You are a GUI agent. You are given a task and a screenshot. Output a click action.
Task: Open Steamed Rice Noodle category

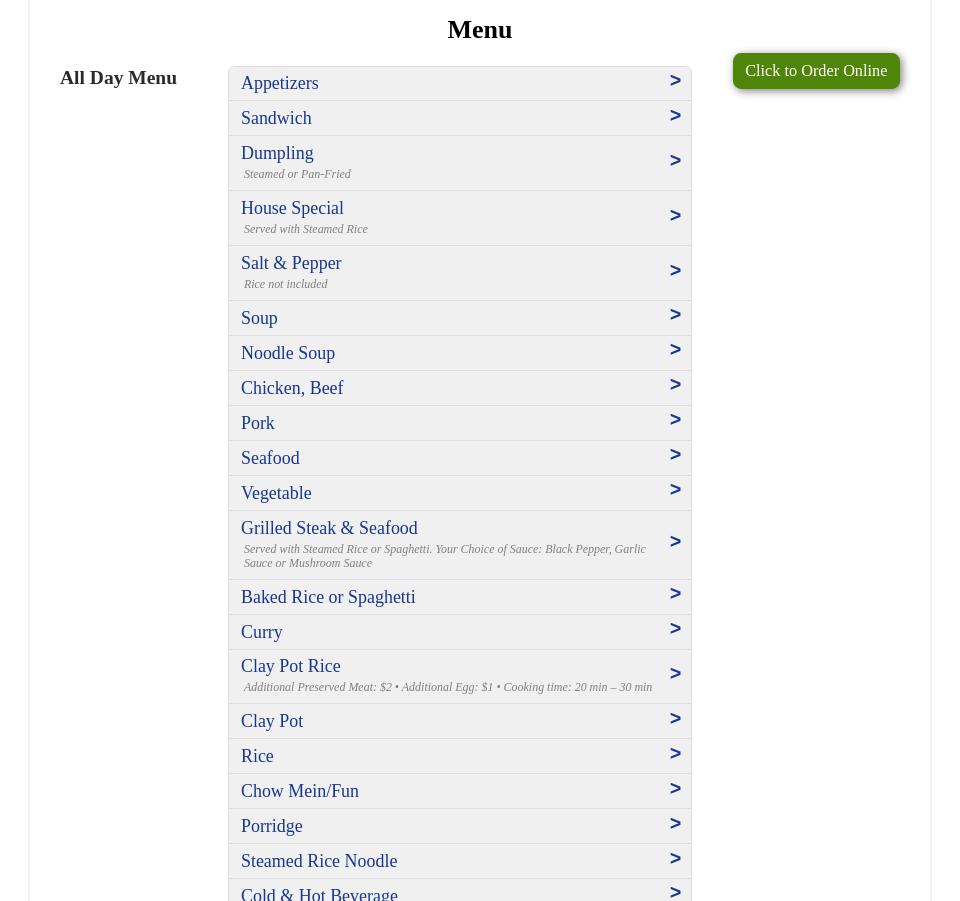(319, 861)
